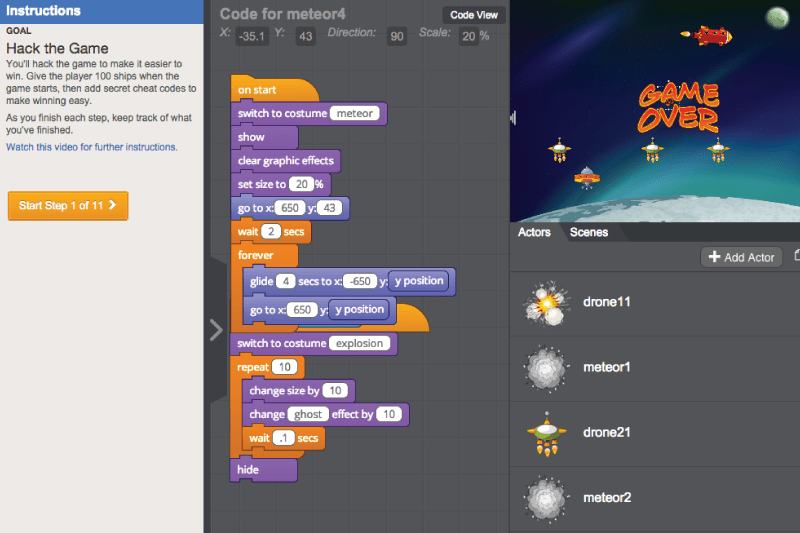800x533 pixels.
Task: Expand the block palette side arrow
Action: pos(216,329)
